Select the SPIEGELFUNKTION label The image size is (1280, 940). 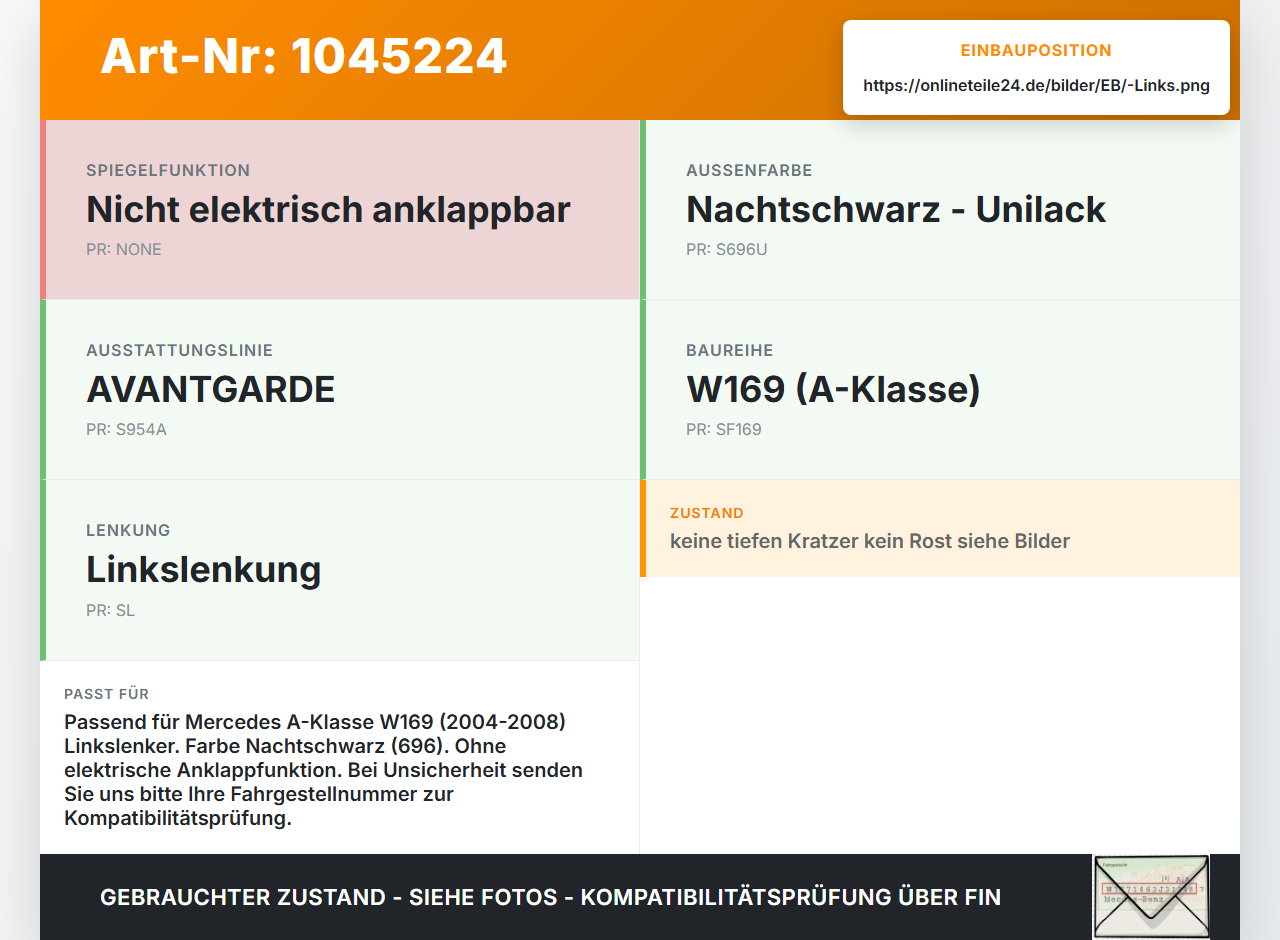tap(168, 170)
